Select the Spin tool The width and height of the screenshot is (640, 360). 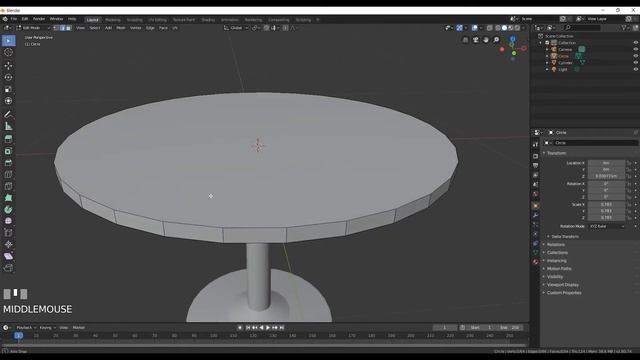(9, 210)
